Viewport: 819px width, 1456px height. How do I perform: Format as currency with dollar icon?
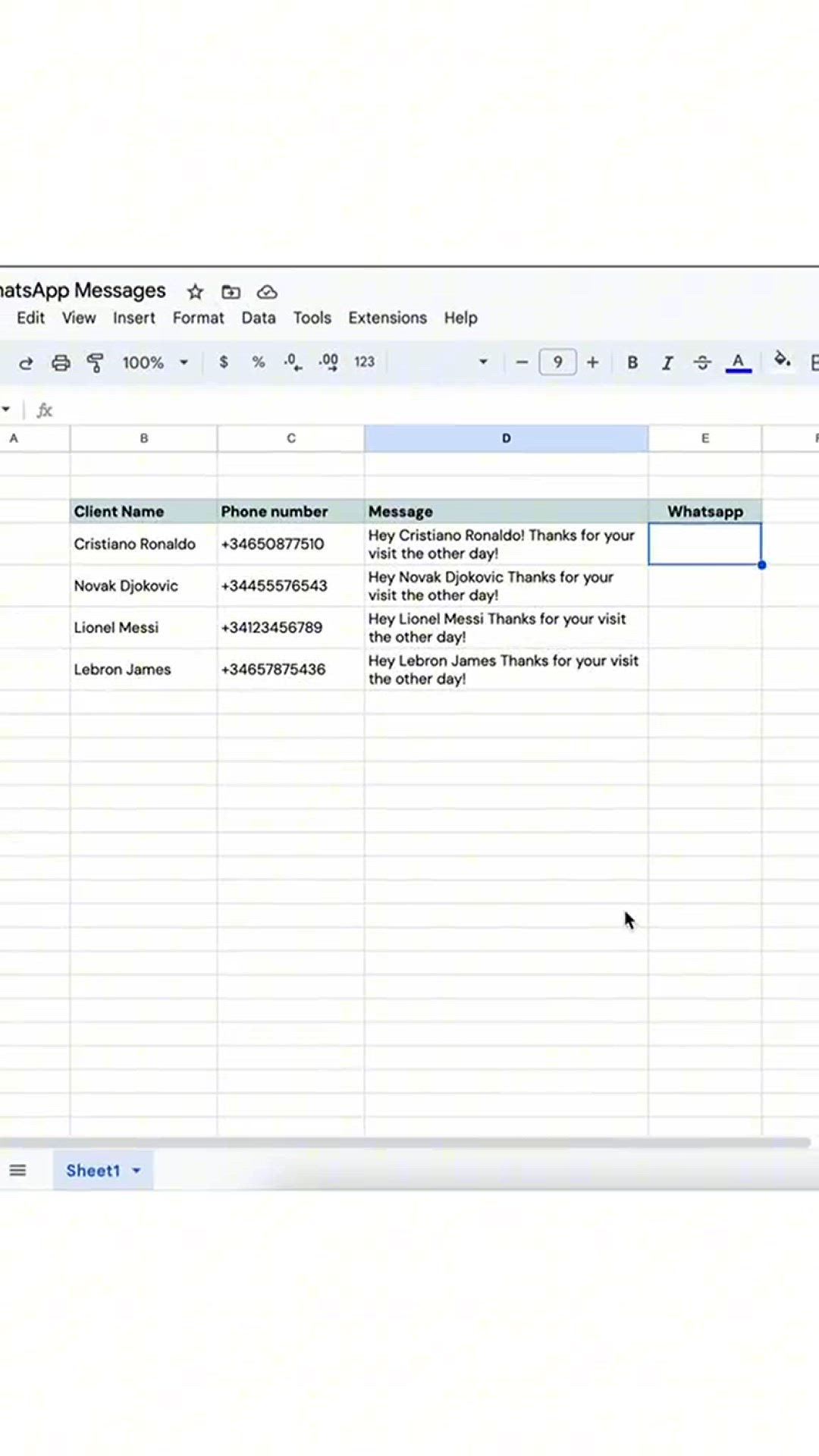(224, 362)
